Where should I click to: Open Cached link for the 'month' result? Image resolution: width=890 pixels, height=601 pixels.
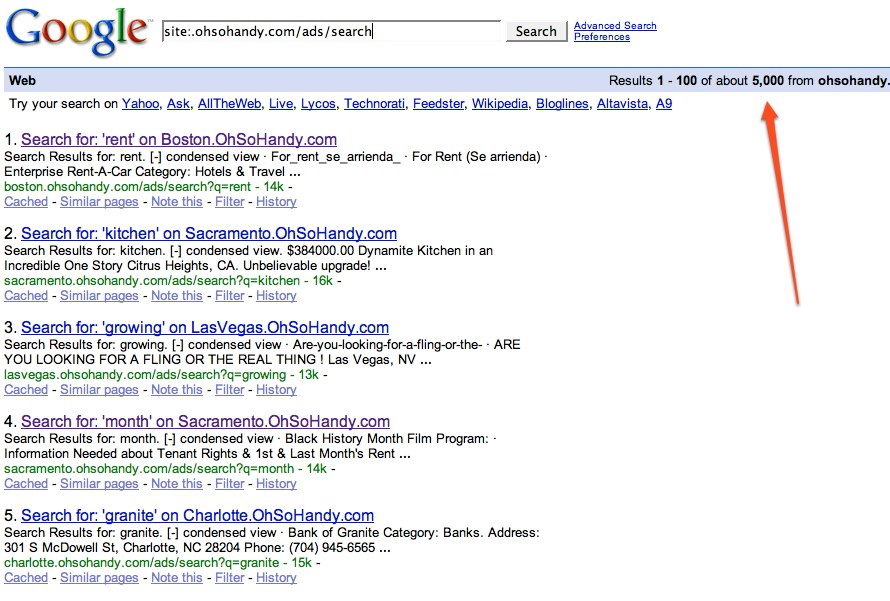pyautogui.click(x=26, y=484)
